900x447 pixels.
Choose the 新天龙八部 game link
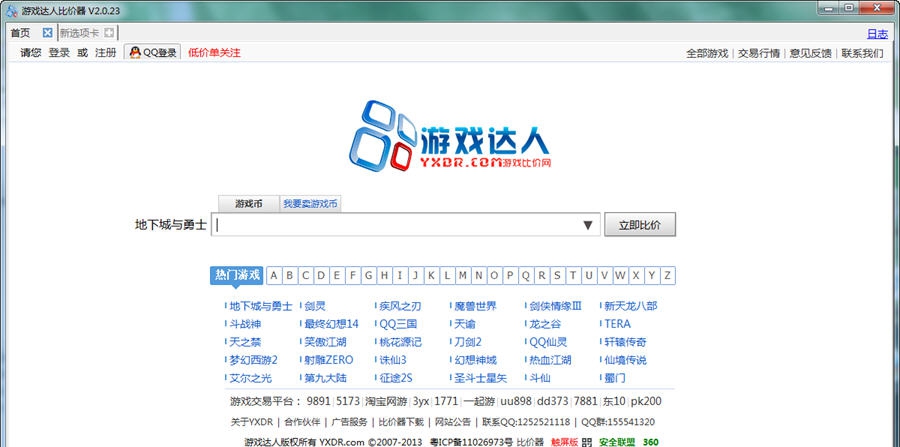click(x=630, y=306)
